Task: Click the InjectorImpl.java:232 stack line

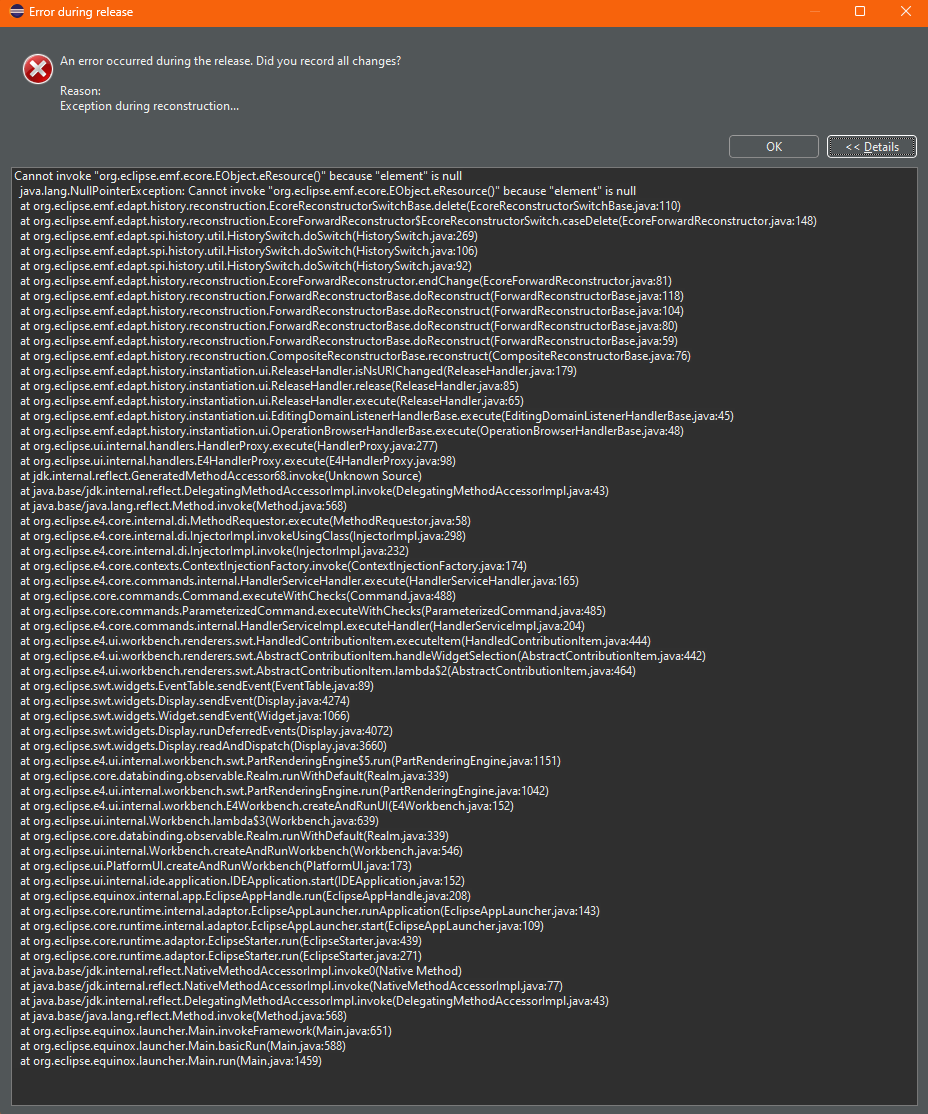Action: (215, 550)
